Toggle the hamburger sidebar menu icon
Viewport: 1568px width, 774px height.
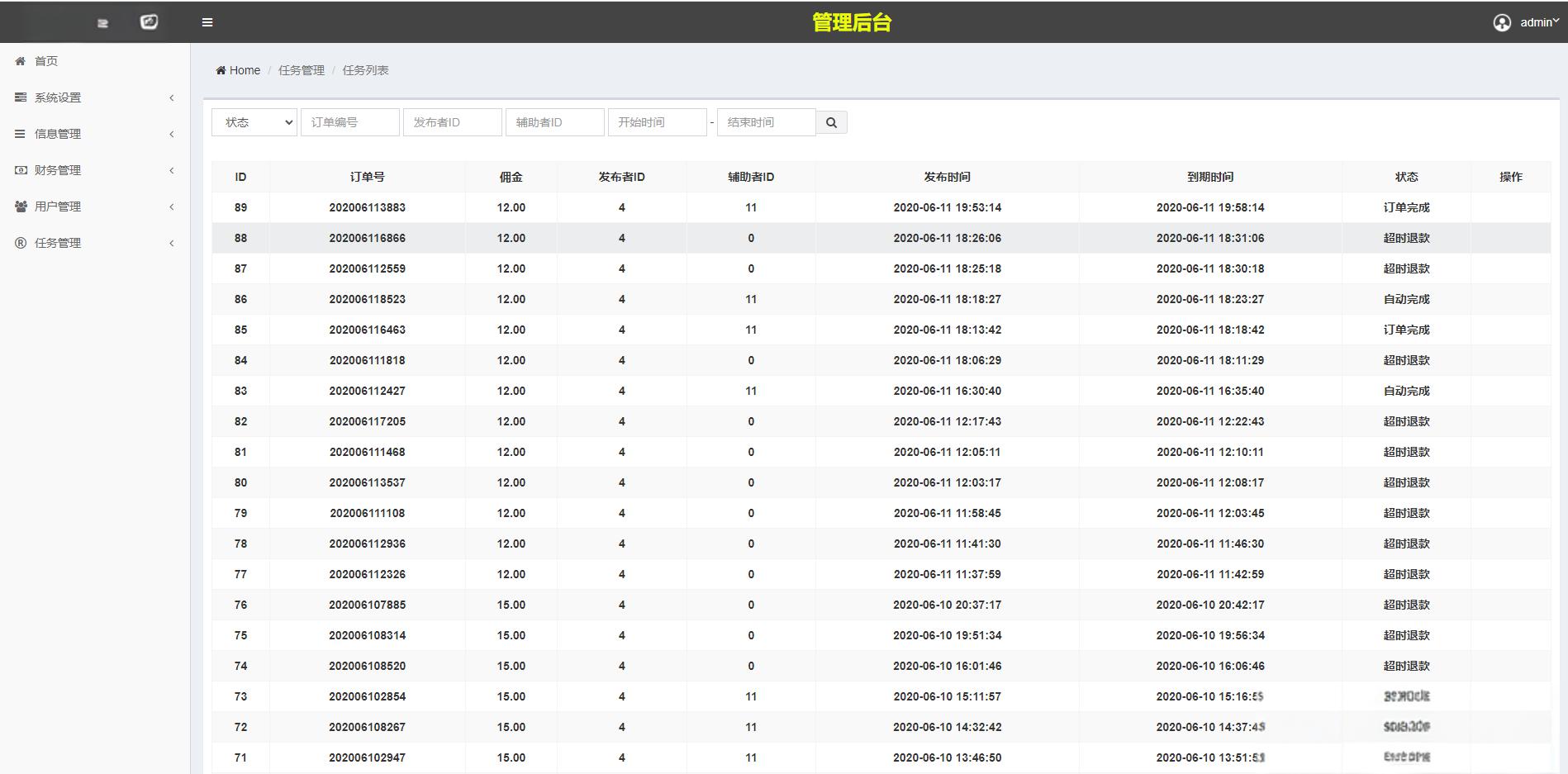pos(207,22)
